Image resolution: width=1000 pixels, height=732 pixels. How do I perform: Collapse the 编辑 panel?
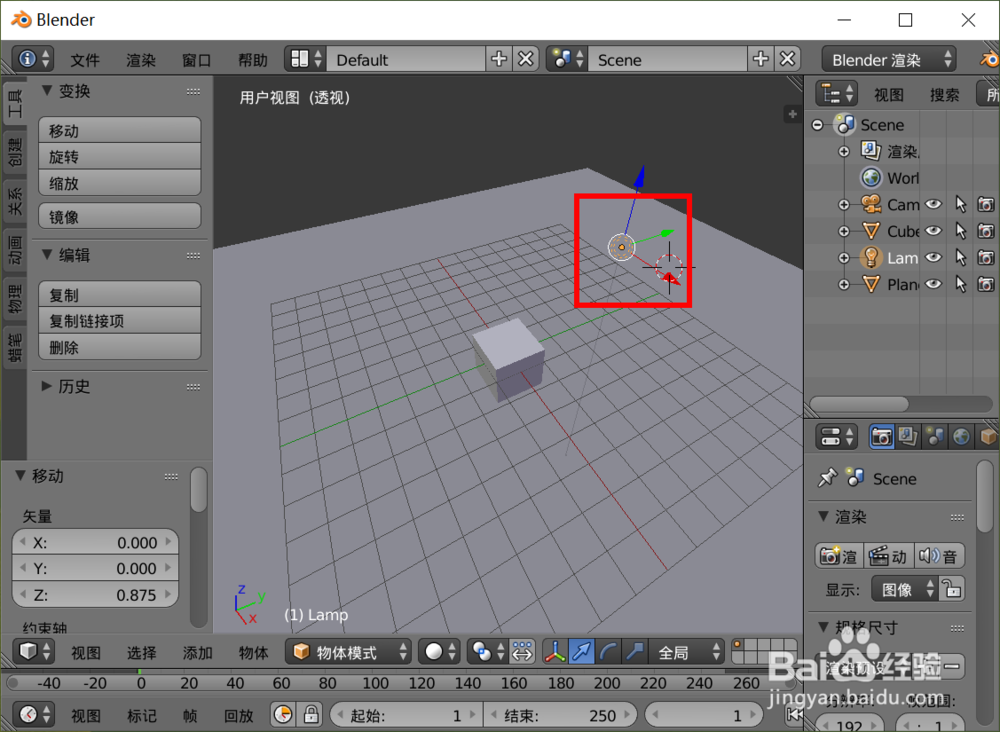tap(47, 254)
